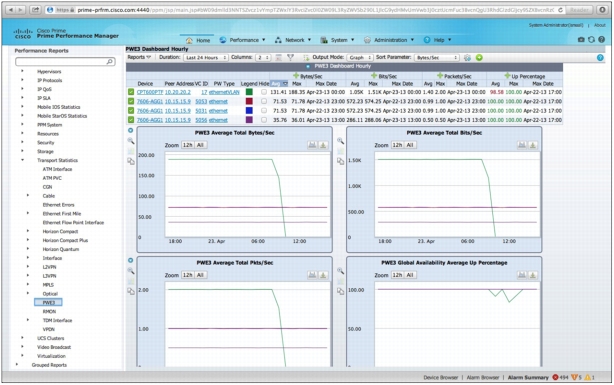Click the blue help icon in the report toolbar

coord(600,58)
